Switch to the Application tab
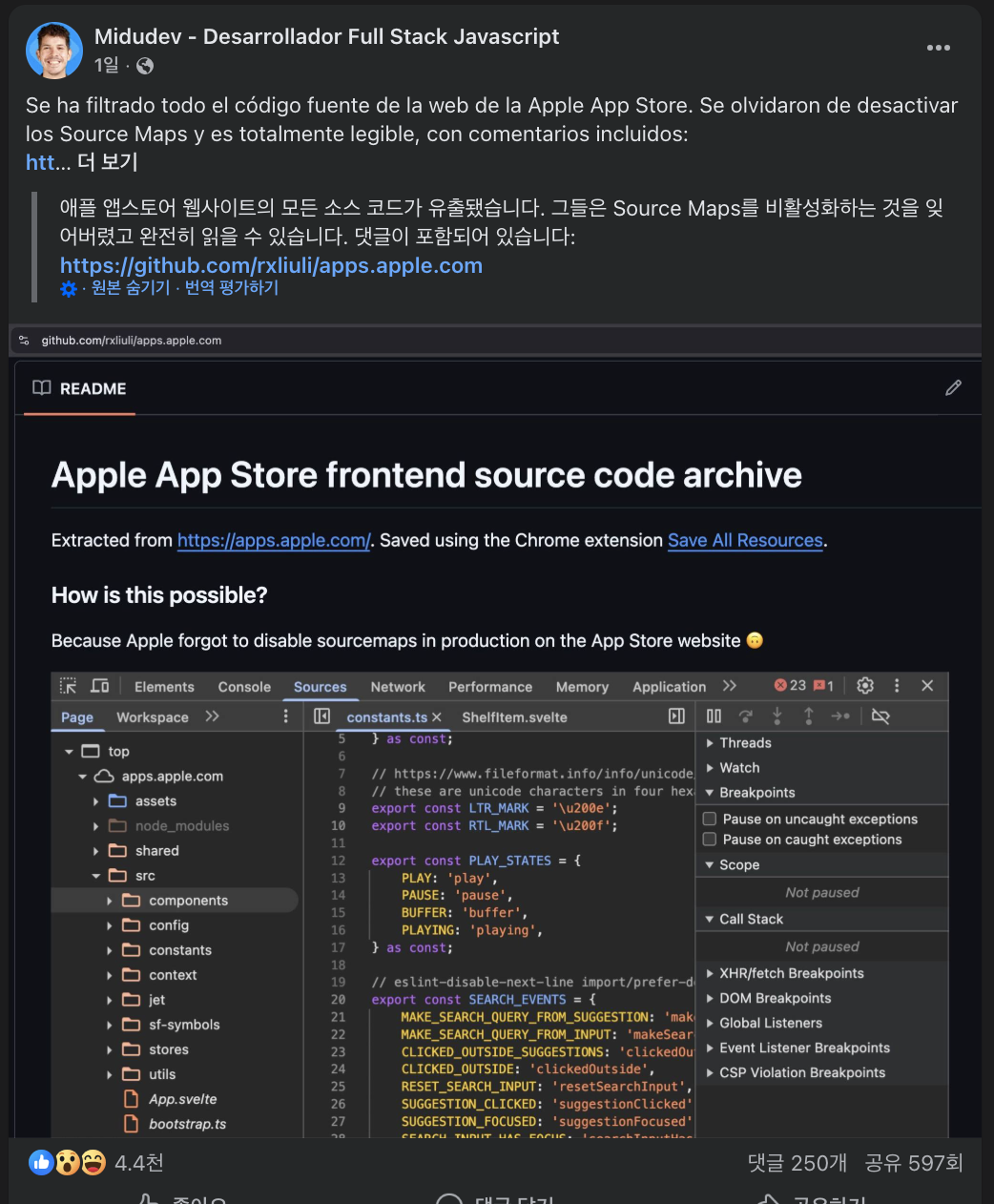The width and height of the screenshot is (994, 1204). pyautogui.click(x=669, y=687)
